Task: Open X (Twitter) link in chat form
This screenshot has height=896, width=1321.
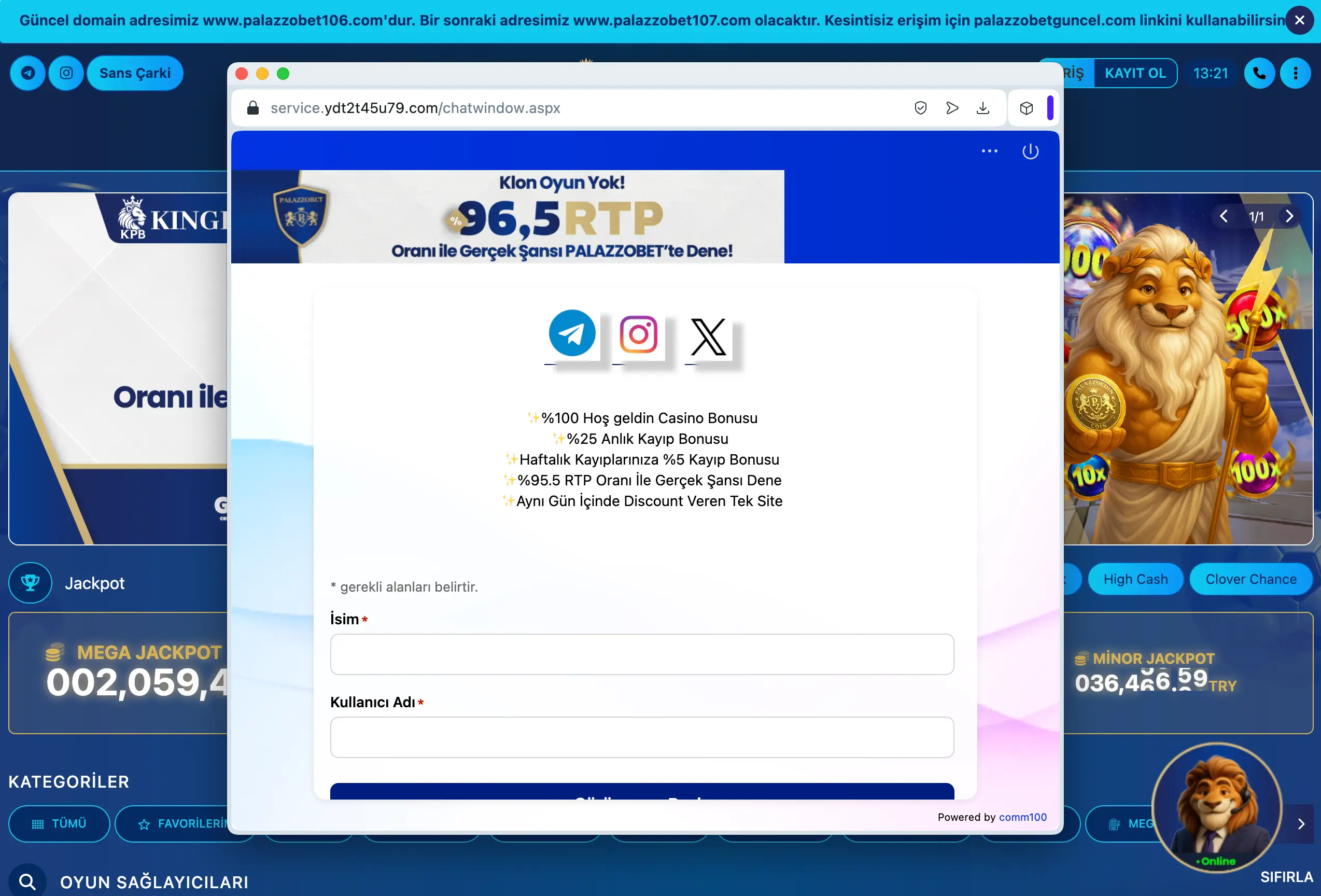Action: point(708,337)
